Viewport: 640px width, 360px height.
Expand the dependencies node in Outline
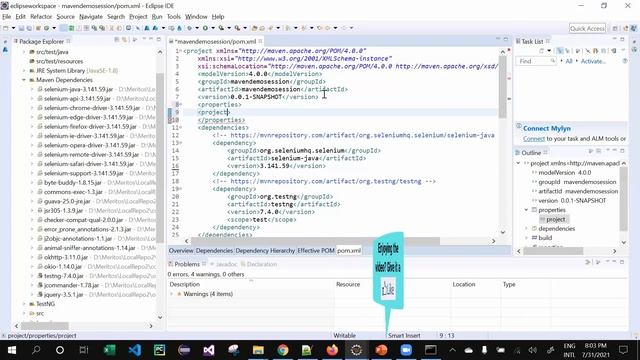pos(527,229)
